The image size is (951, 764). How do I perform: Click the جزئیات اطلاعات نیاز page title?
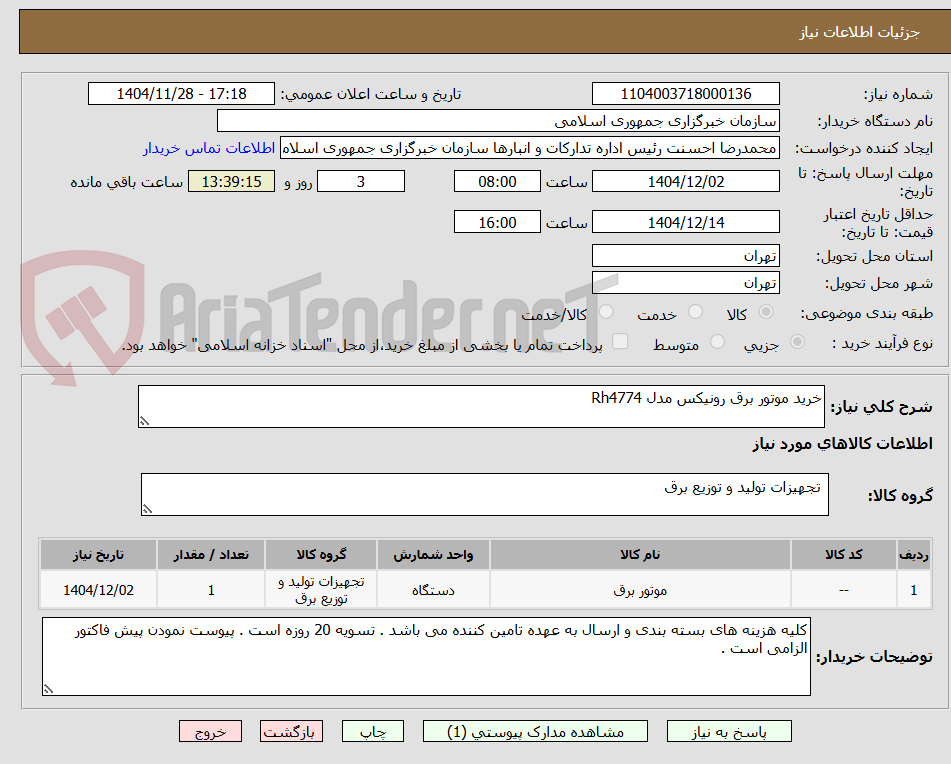(859, 32)
